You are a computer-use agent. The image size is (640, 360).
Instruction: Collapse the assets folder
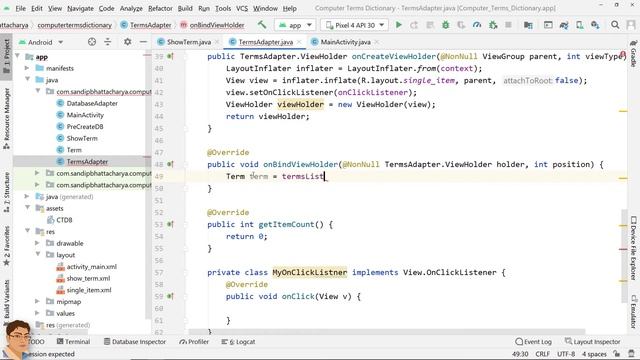pyautogui.click(x=27, y=208)
